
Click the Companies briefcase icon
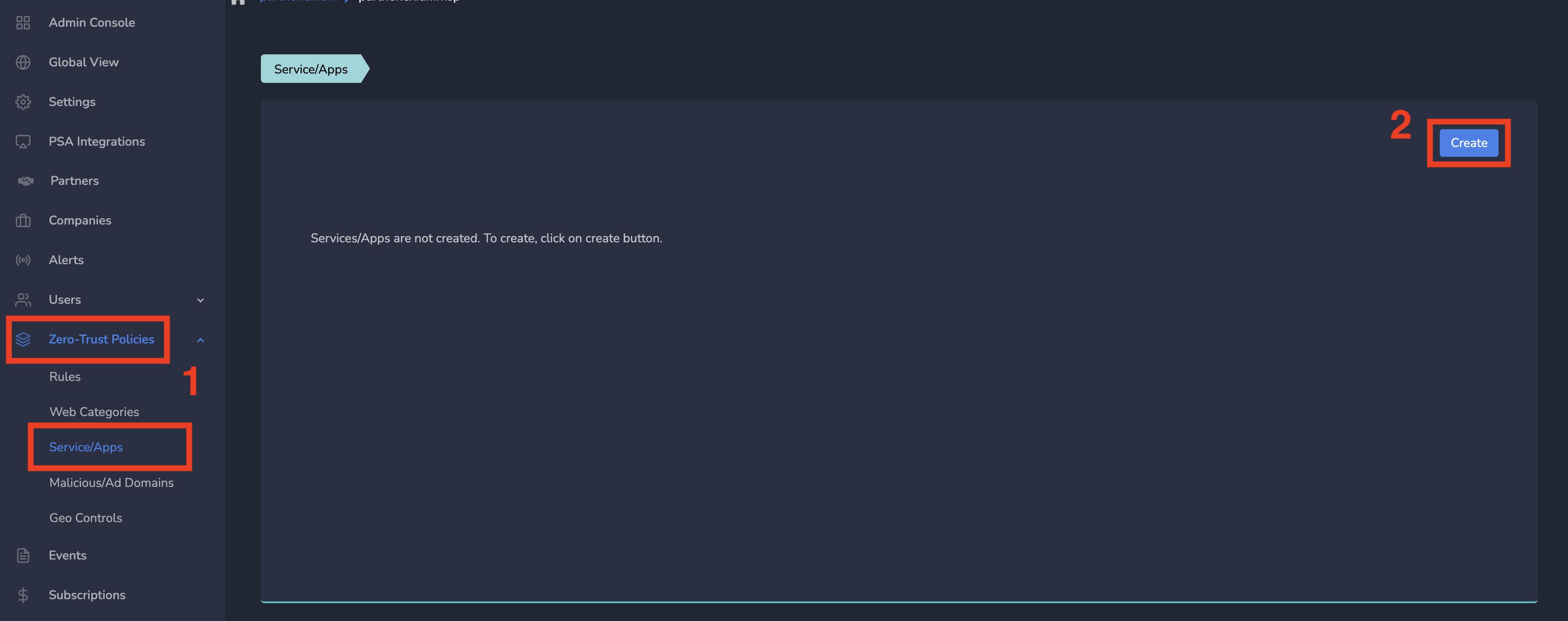23,221
